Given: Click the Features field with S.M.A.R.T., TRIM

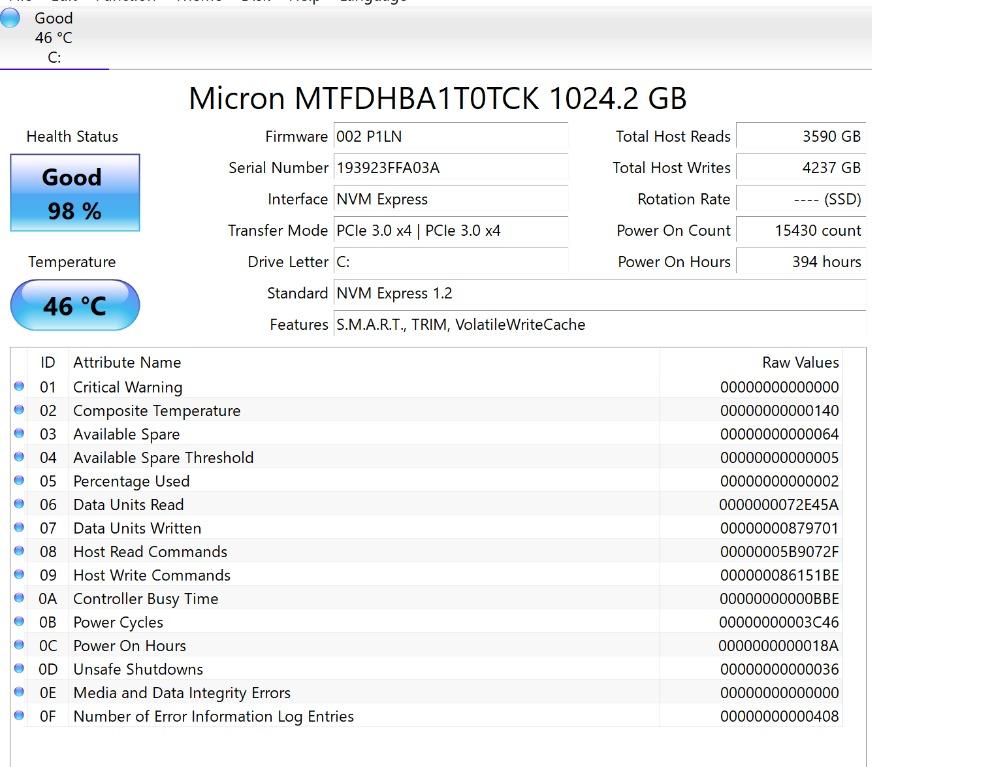Looking at the screenshot, I should [x=599, y=324].
